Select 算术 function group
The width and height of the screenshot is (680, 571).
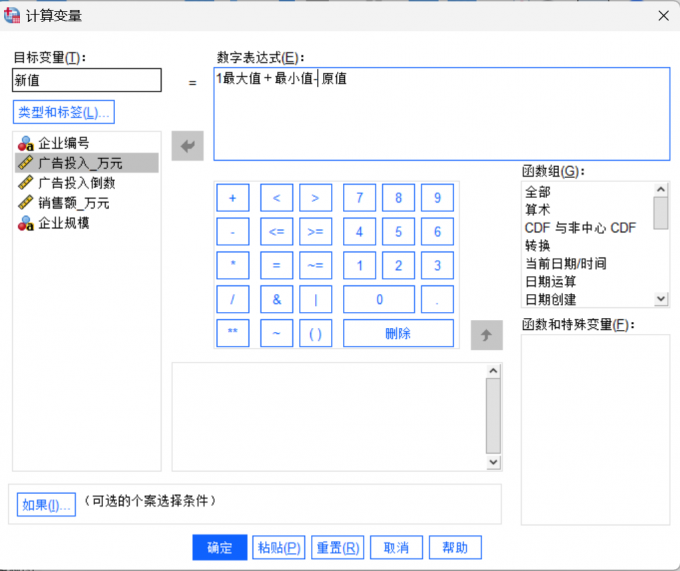click(588, 209)
